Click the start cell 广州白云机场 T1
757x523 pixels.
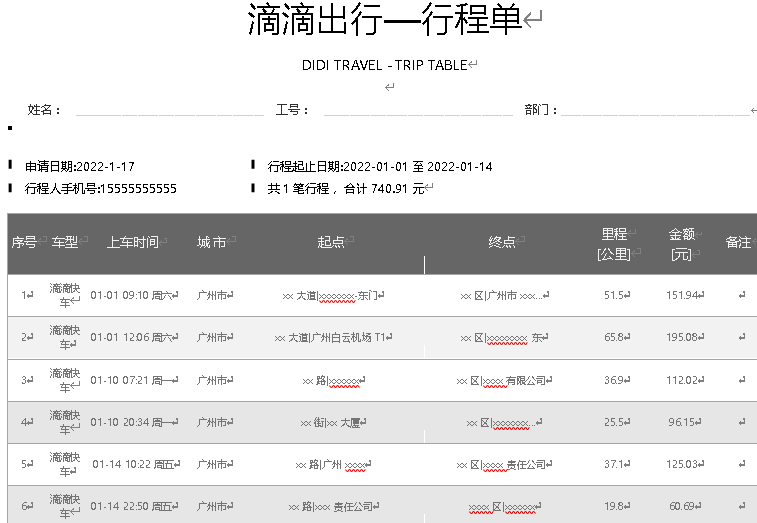pos(330,338)
